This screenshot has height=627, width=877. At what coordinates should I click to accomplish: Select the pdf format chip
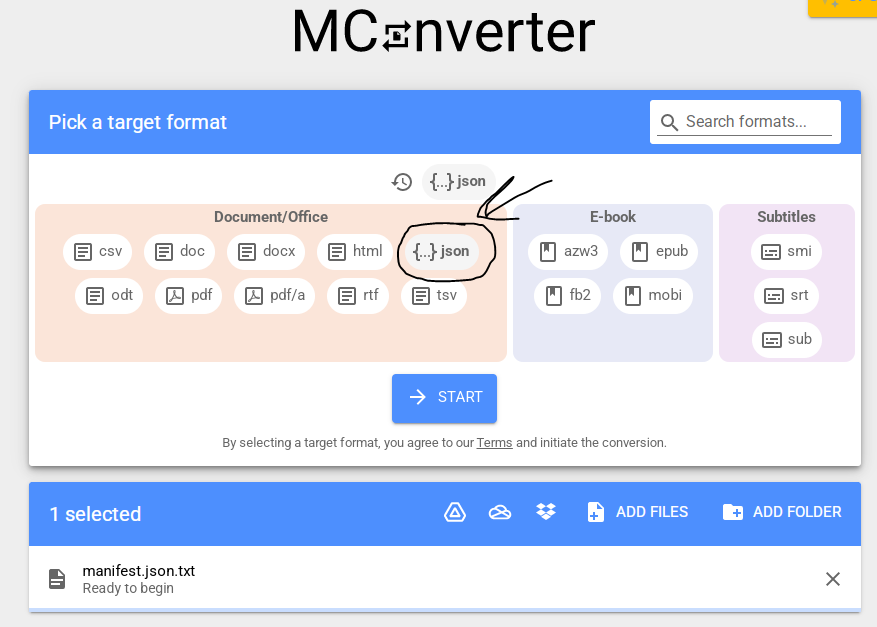coord(188,295)
